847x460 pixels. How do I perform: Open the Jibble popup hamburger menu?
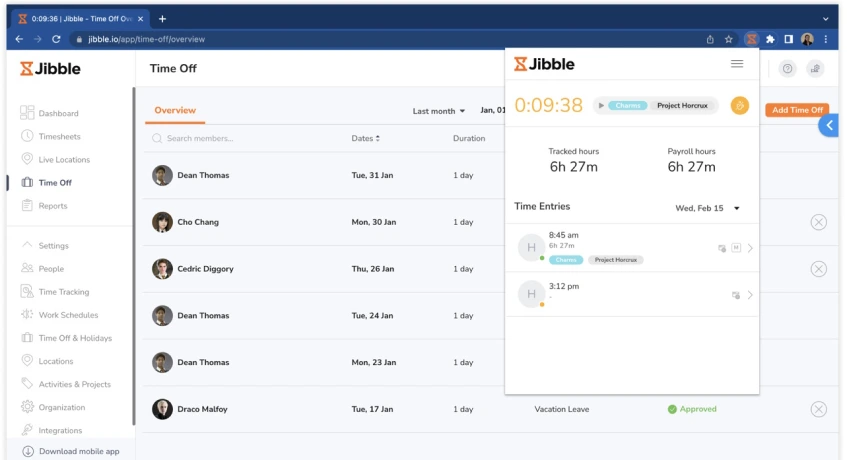(737, 64)
